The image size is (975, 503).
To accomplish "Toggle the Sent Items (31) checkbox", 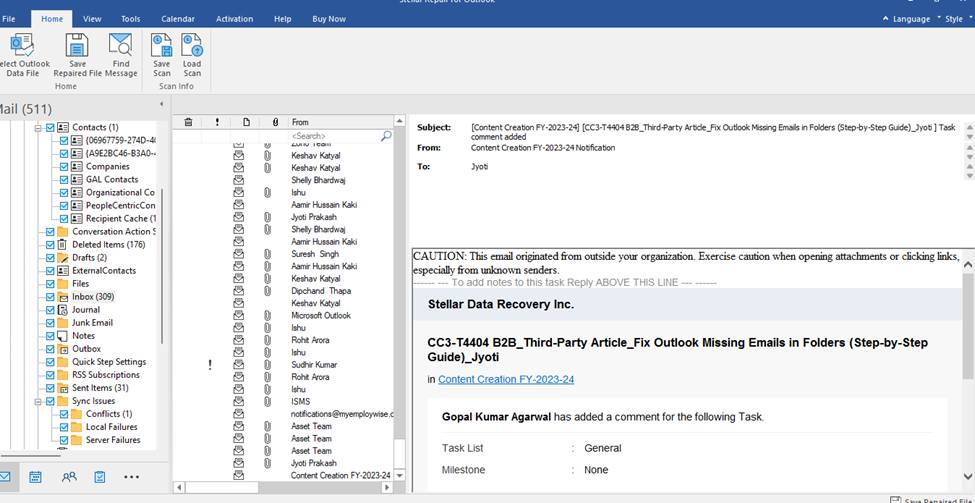I will click(50, 388).
